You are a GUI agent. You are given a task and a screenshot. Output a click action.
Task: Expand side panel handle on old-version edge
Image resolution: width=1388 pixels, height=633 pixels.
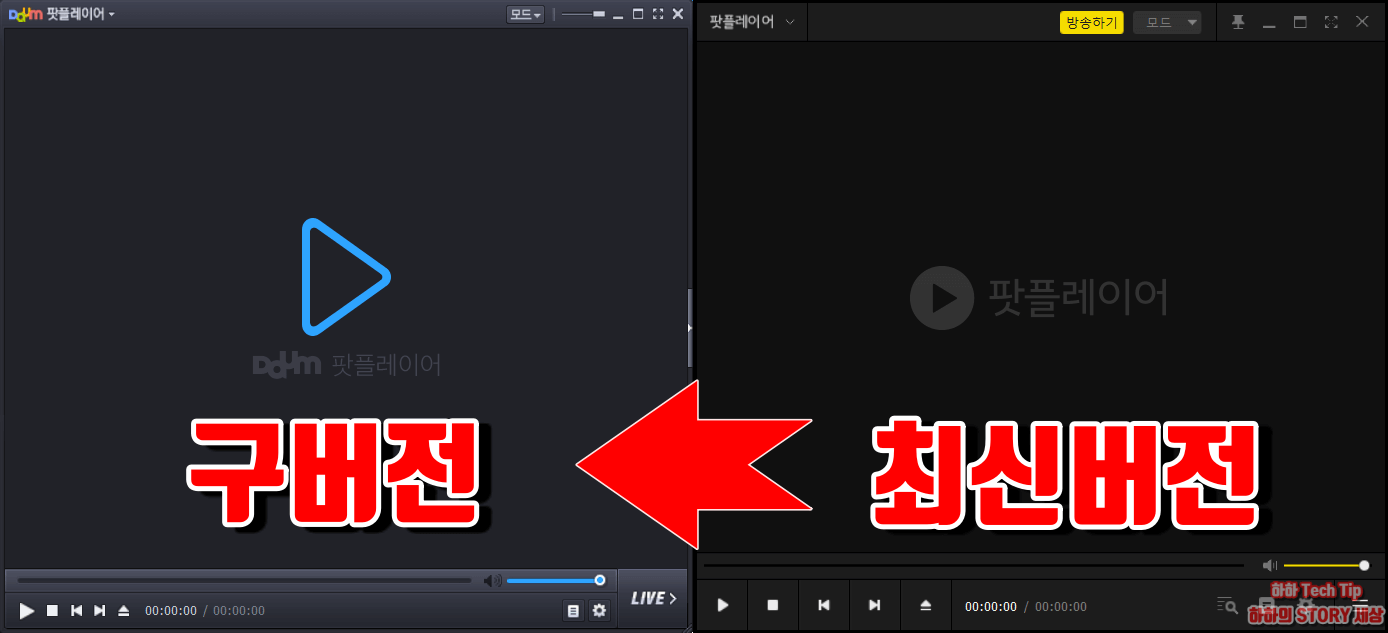690,327
